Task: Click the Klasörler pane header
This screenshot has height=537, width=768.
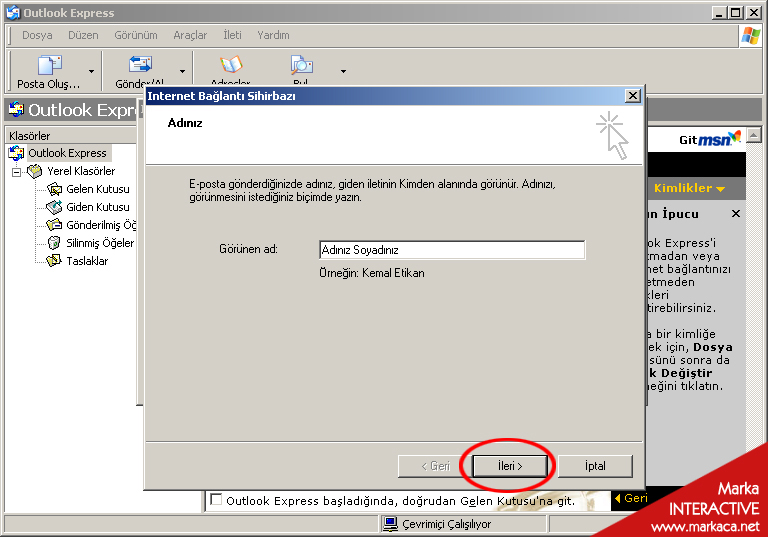Action: click(71, 135)
